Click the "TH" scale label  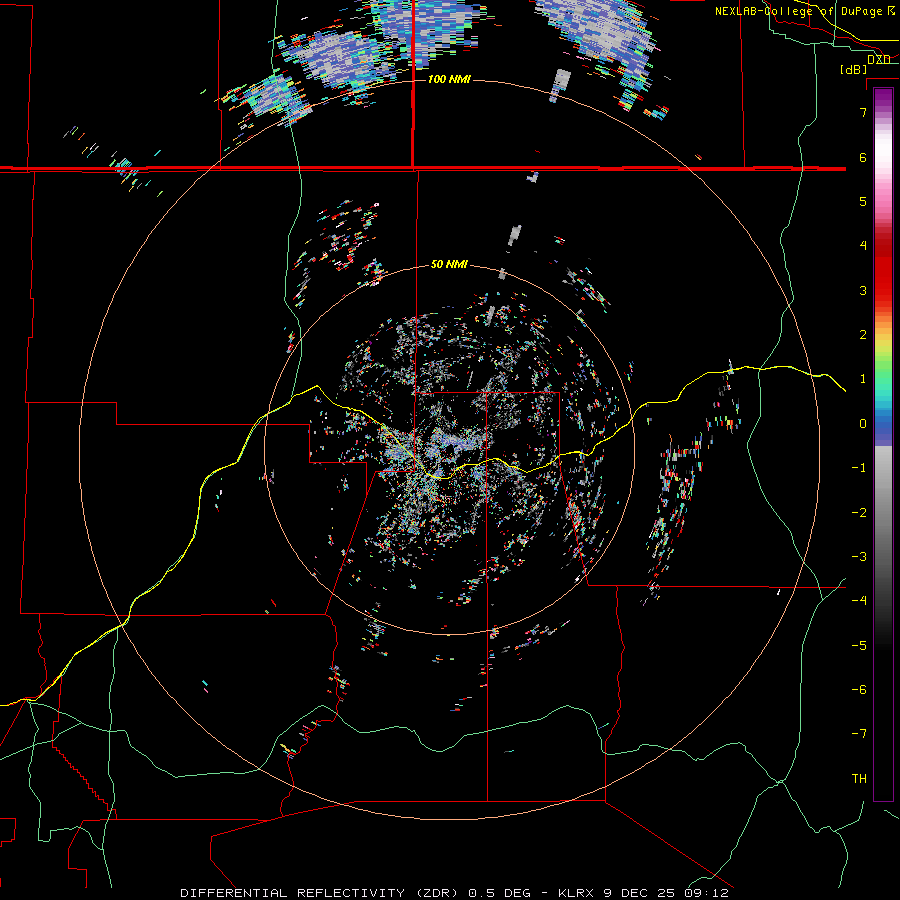click(859, 778)
